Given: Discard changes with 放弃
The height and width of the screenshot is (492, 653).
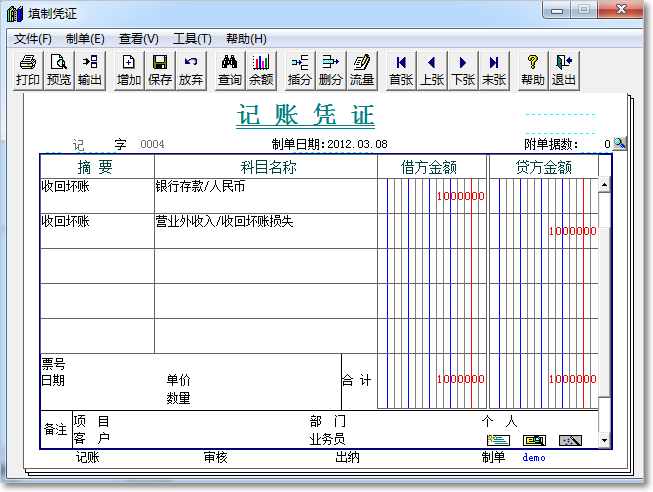Looking at the screenshot, I should [191, 70].
